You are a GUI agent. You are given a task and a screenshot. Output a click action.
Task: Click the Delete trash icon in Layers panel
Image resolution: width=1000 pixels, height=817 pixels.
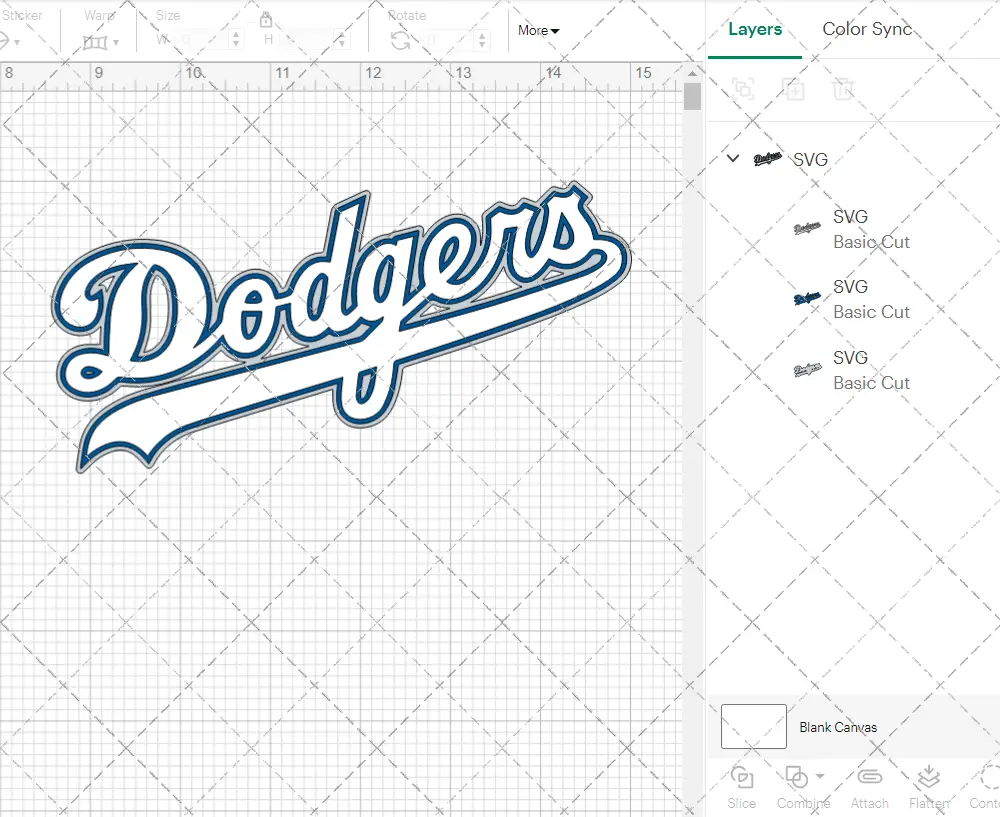(842, 89)
